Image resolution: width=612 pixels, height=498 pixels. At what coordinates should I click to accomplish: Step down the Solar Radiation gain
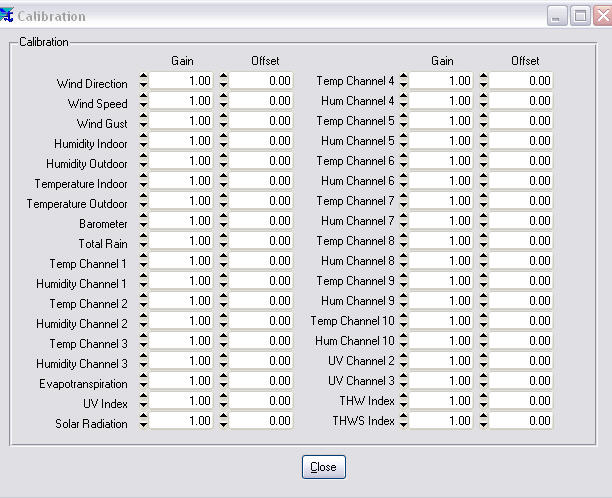click(143, 425)
